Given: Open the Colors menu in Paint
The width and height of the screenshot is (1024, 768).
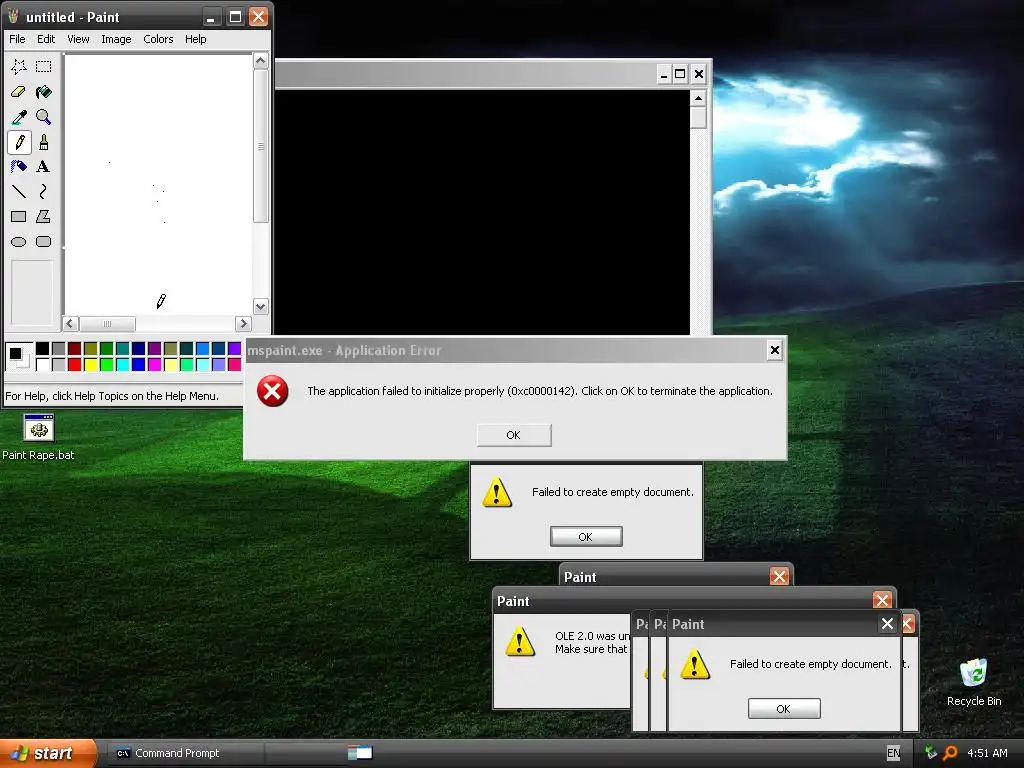Looking at the screenshot, I should 158,39.
